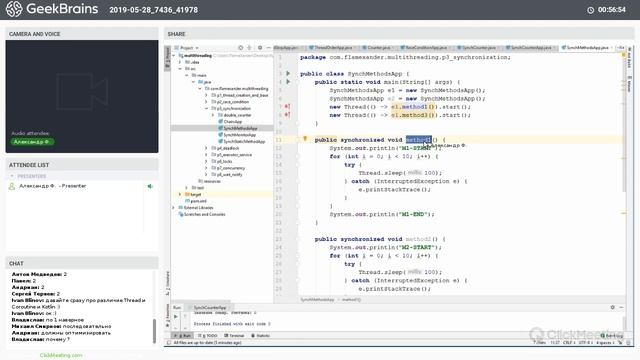The width and height of the screenshot is (640, 360).
Task: Click the video camera placeholder in camera panel
Action: [x=82, y=92]
